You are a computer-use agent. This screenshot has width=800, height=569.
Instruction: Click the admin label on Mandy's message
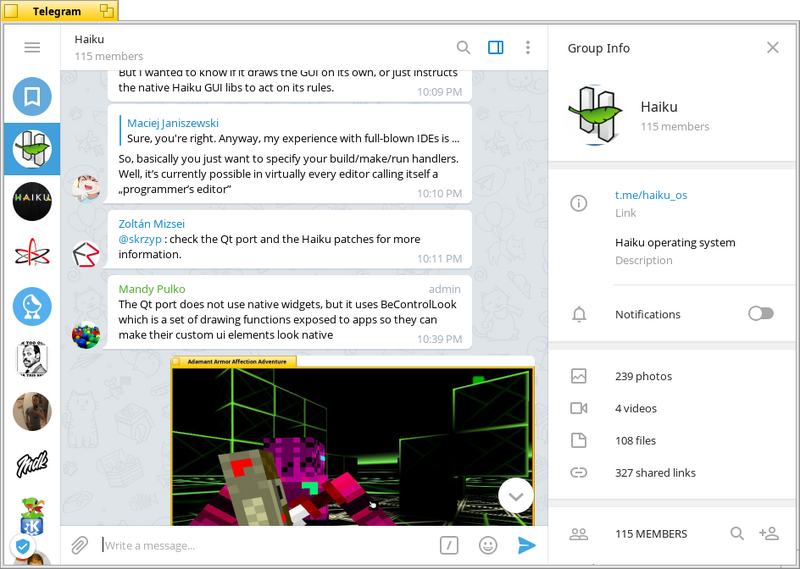coord(444,289)
